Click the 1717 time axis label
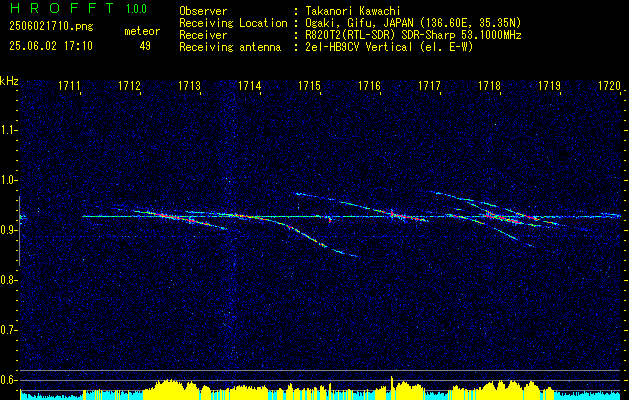Viewport: 629px width, 400px height. click(430, 86)
